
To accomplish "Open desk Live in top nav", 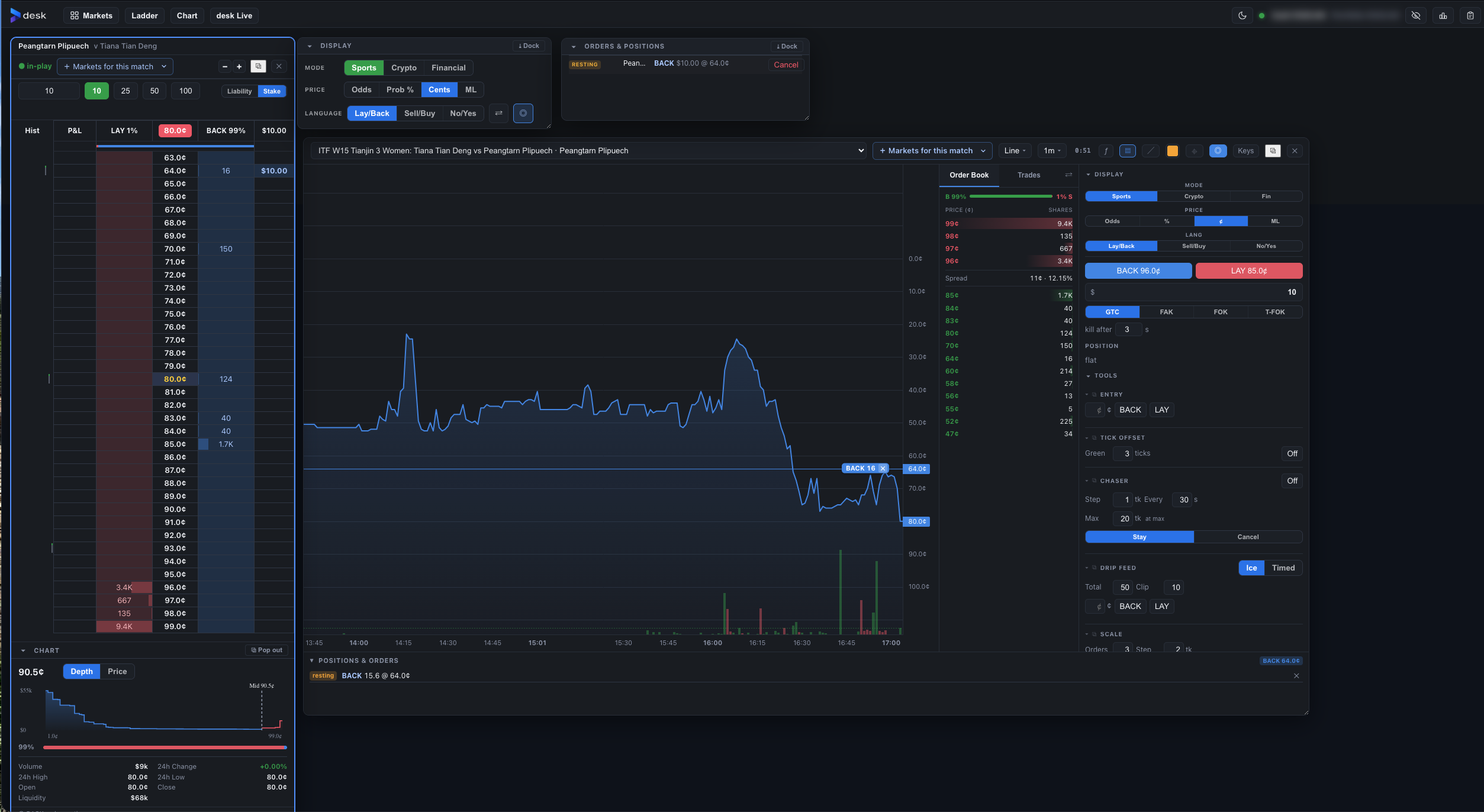I will (x=234, y=15).
